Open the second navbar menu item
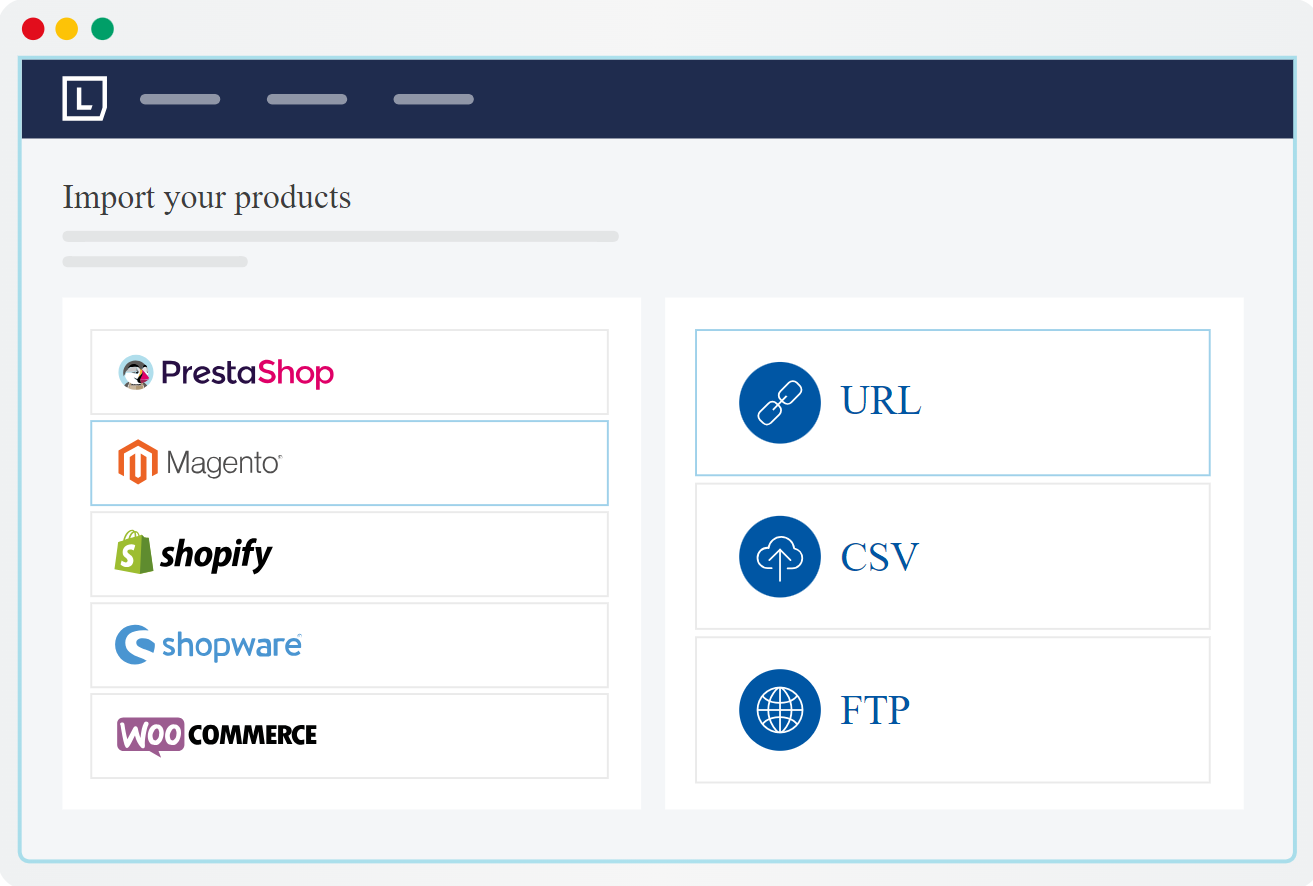Image resolution: width=1313 pixels, height=886 pixels. (307, 99)
